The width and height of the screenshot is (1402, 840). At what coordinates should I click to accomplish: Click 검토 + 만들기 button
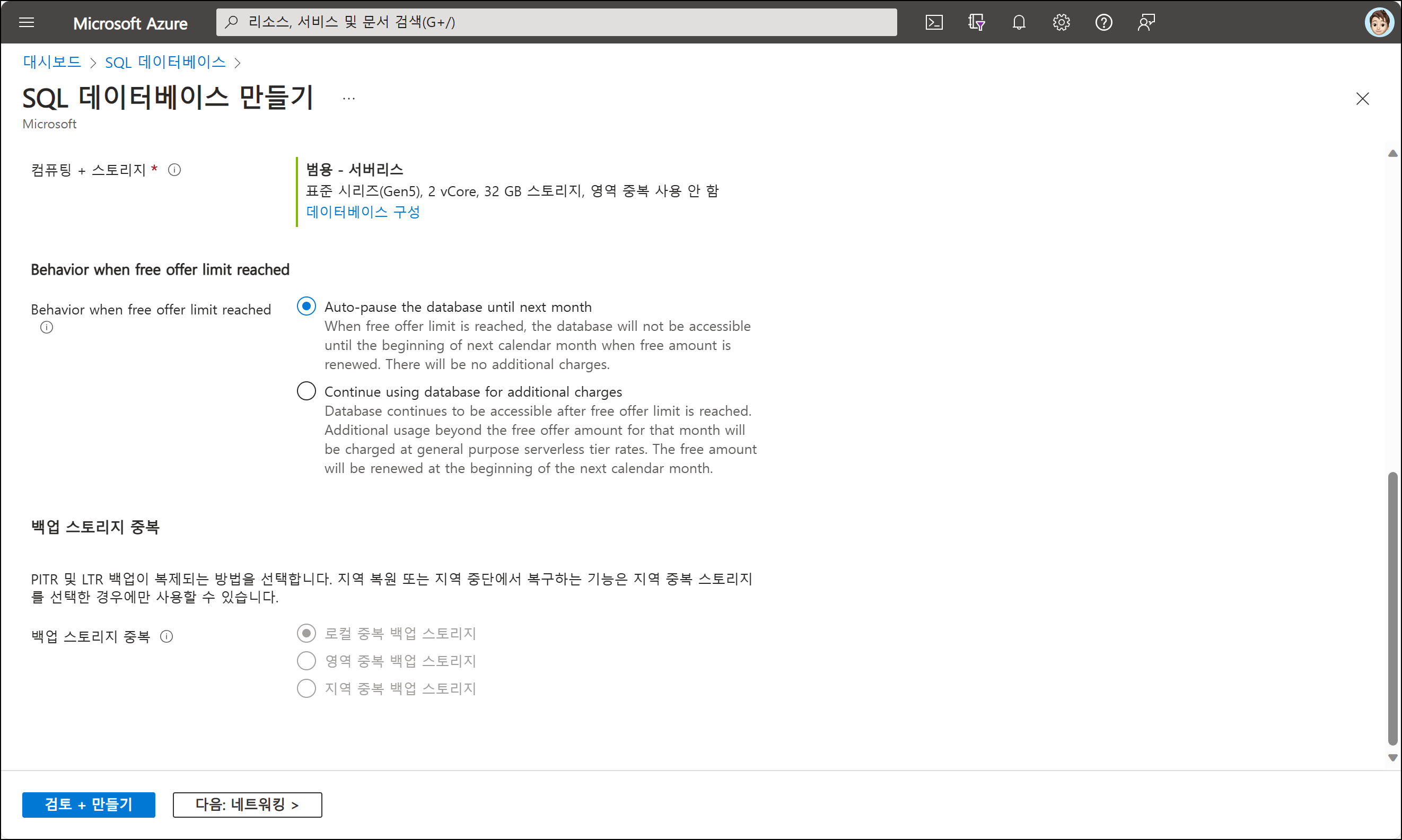click(89, 804)
